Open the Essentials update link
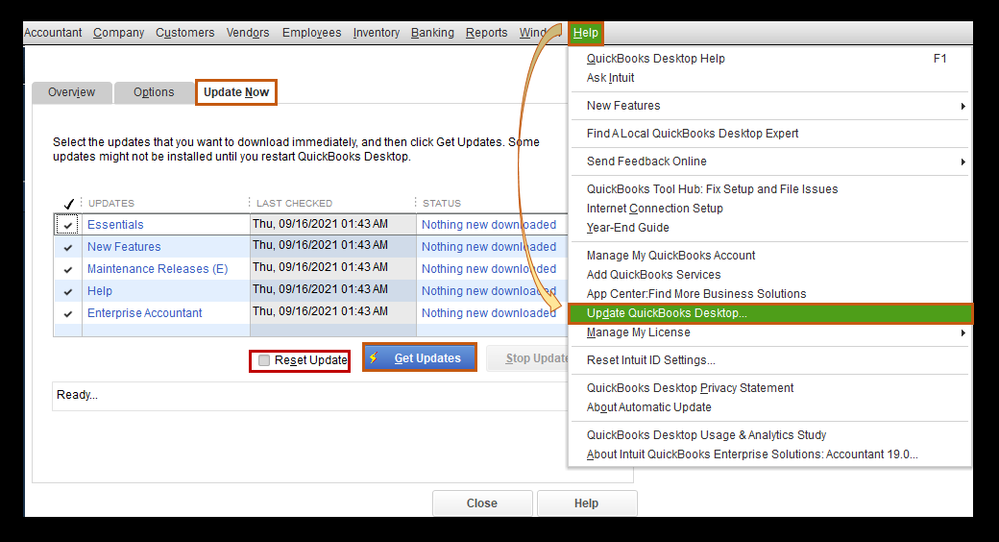Screen dimensions: 999x542 115,225
